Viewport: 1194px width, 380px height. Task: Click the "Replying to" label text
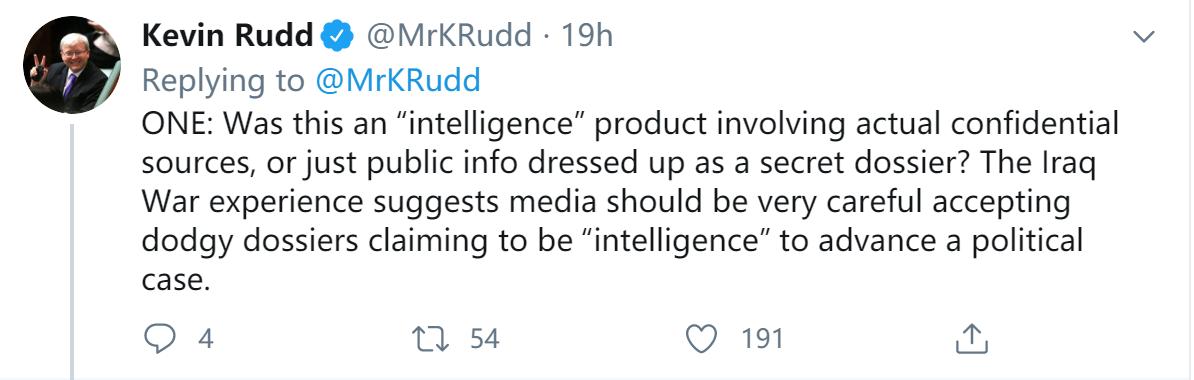tap(224, 81)
